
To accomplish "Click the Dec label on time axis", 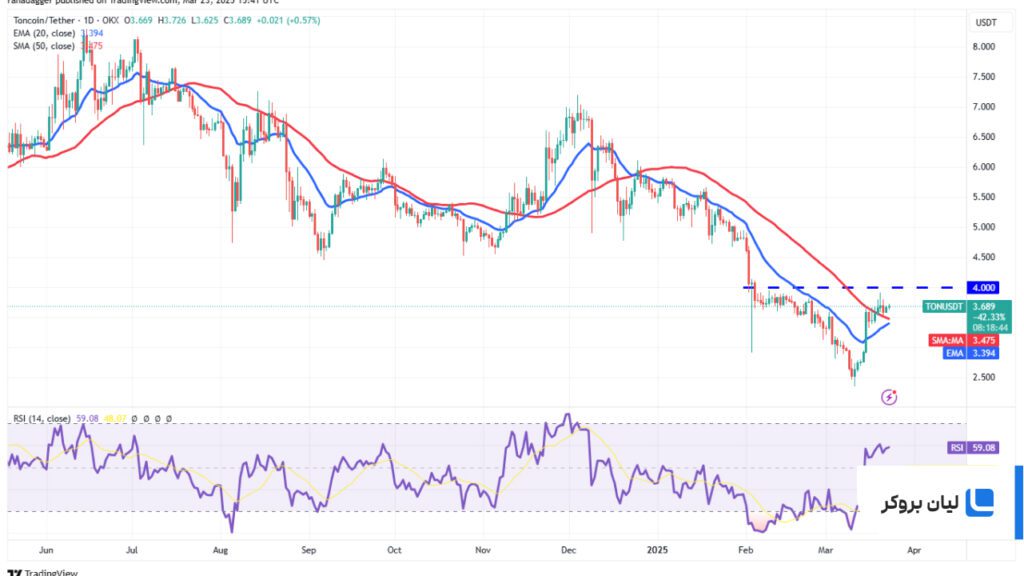I will point(569,551).
